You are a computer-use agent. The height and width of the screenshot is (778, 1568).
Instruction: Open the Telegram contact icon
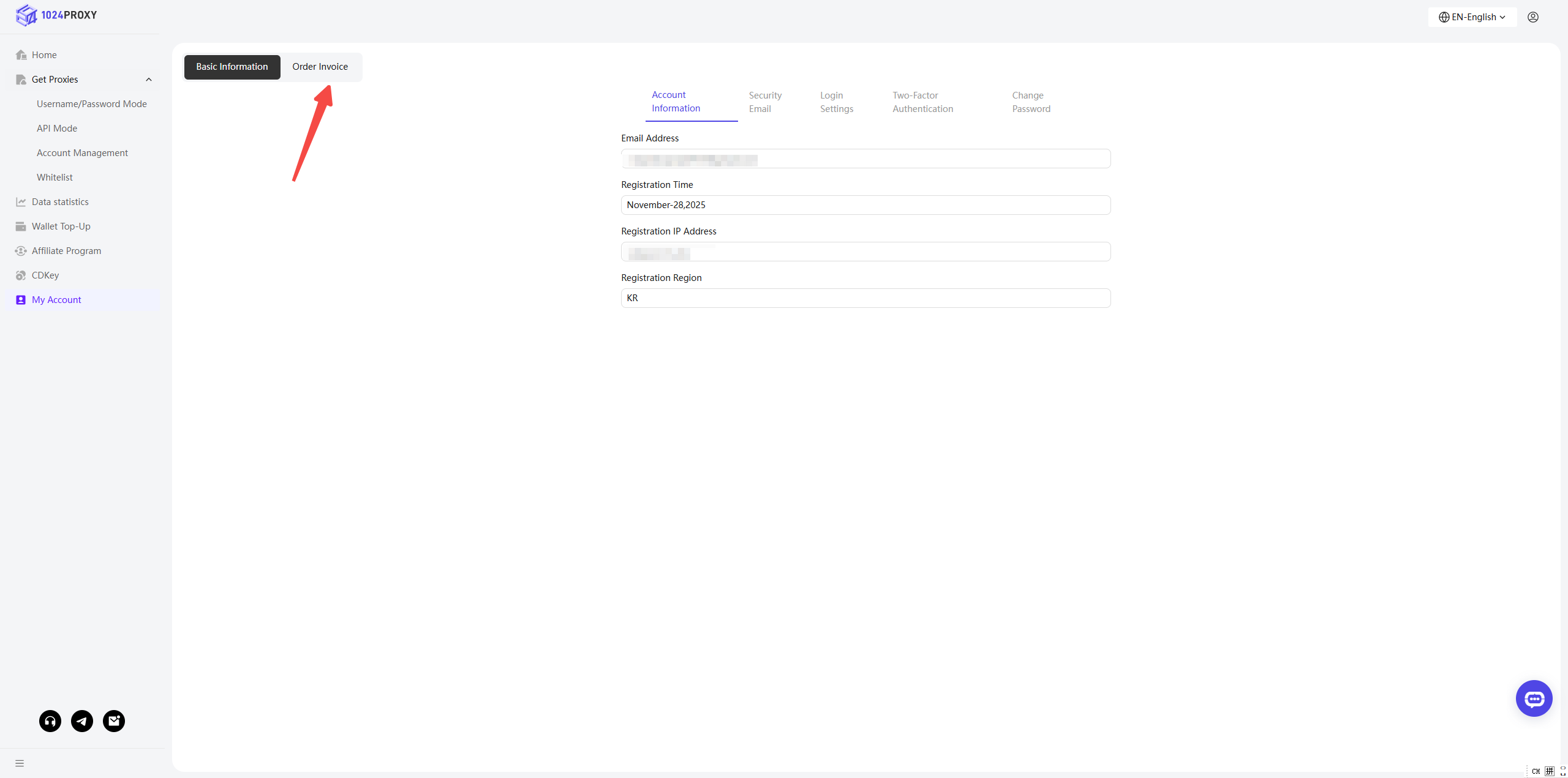82,721
